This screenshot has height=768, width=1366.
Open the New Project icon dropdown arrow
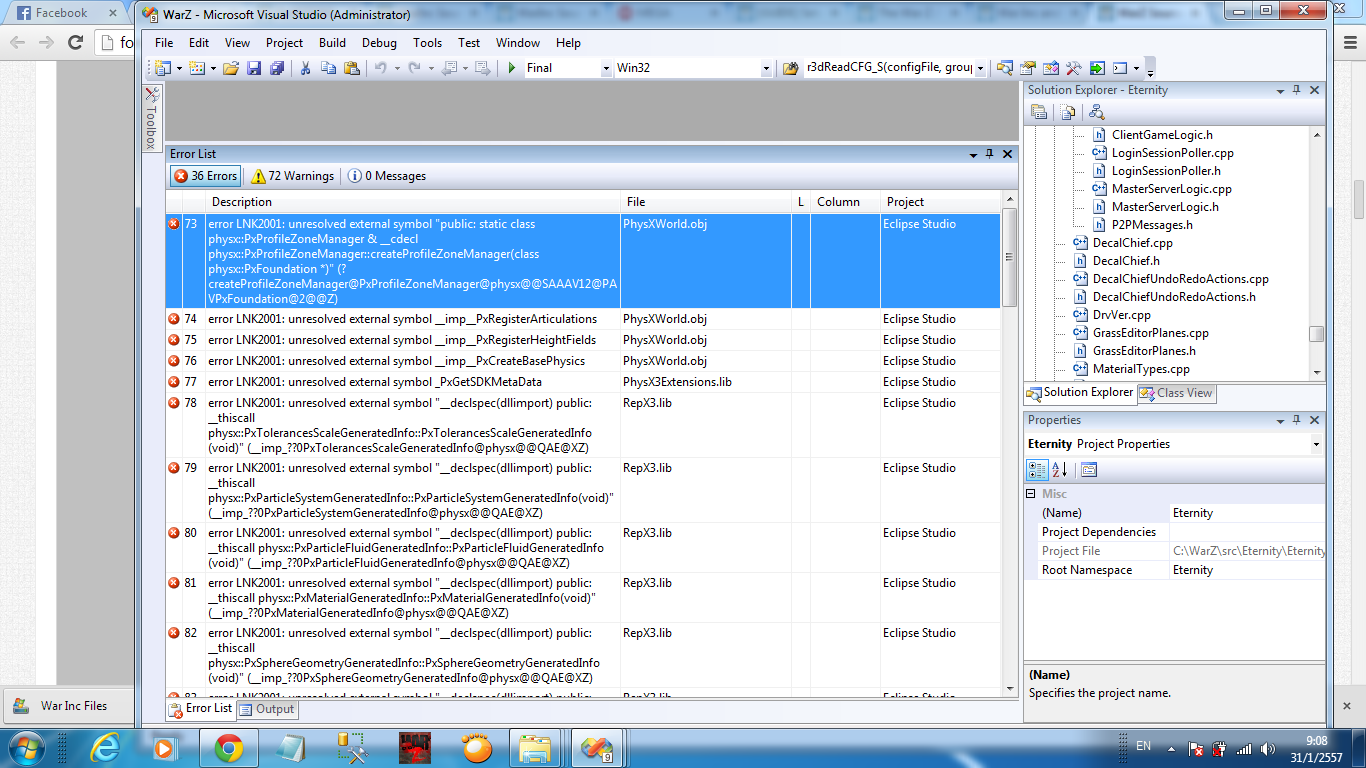coord(179,68)
